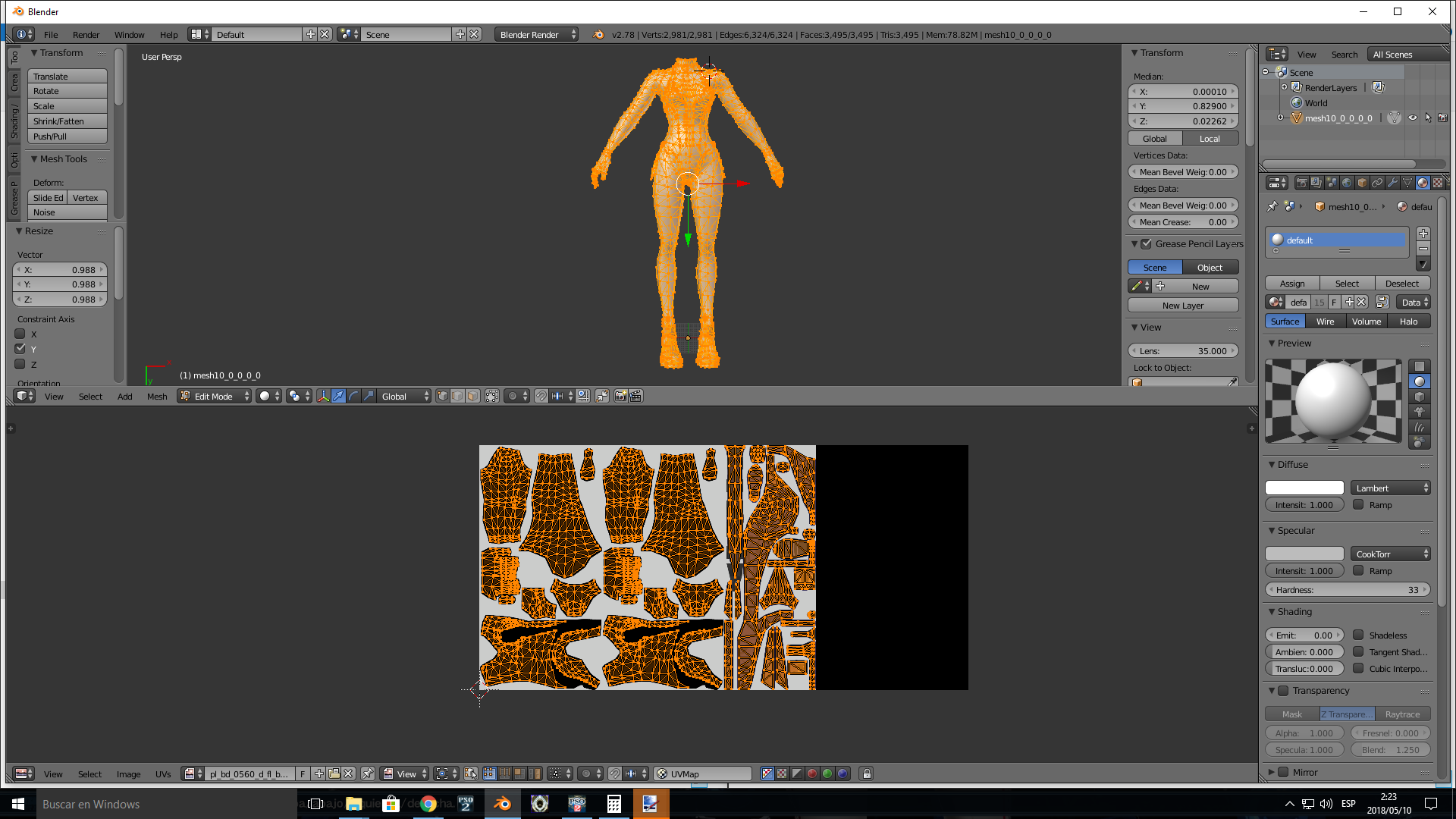Click the diffuse color white swatch

[x=1304, y=488]
